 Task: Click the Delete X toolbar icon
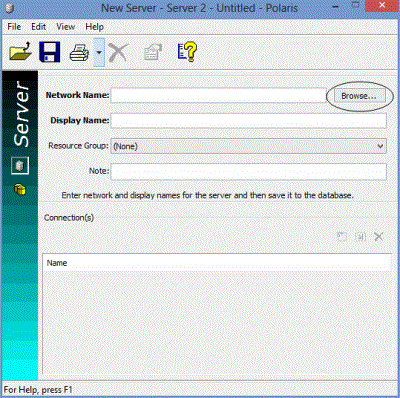point(119,53)
